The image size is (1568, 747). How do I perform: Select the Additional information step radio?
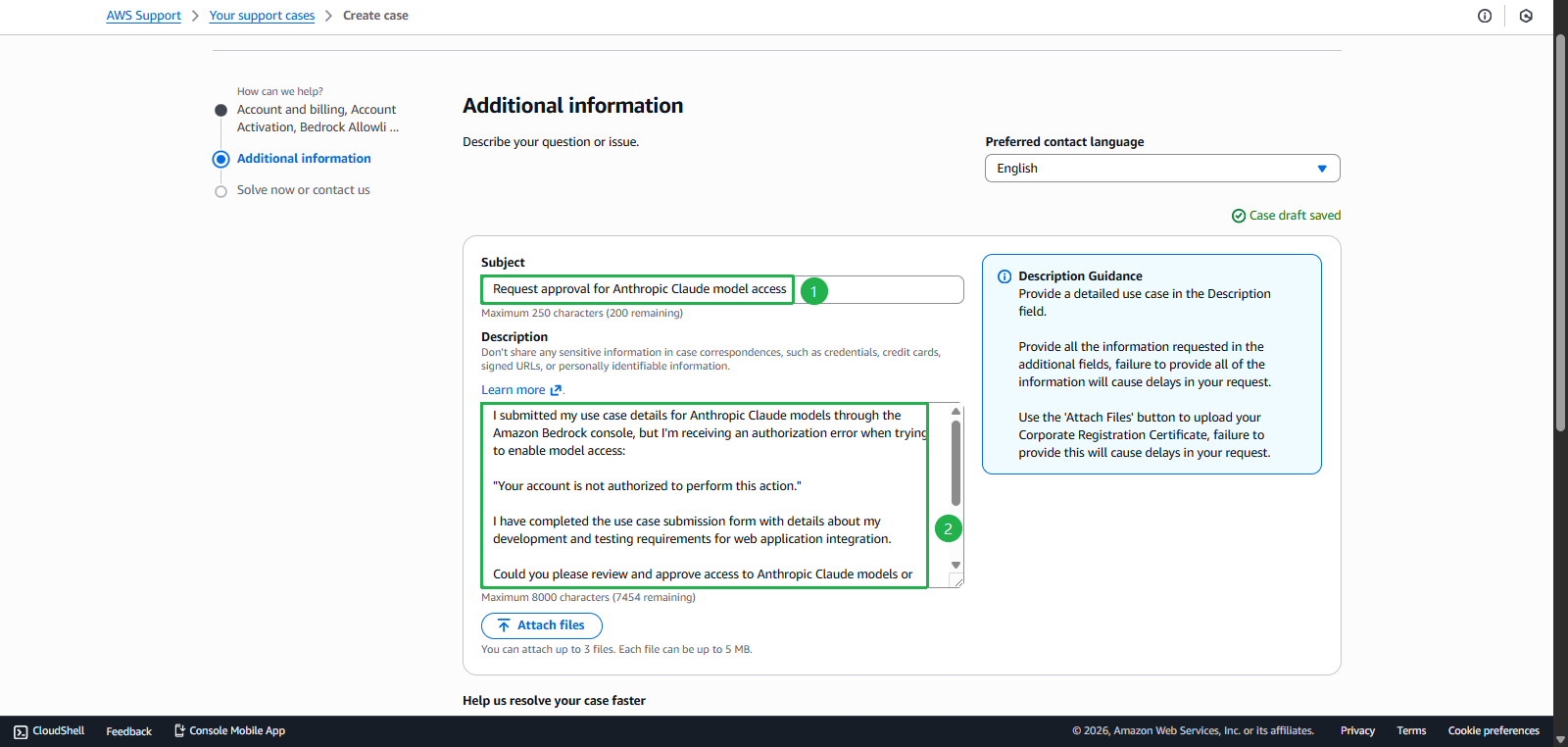point(221,159)
